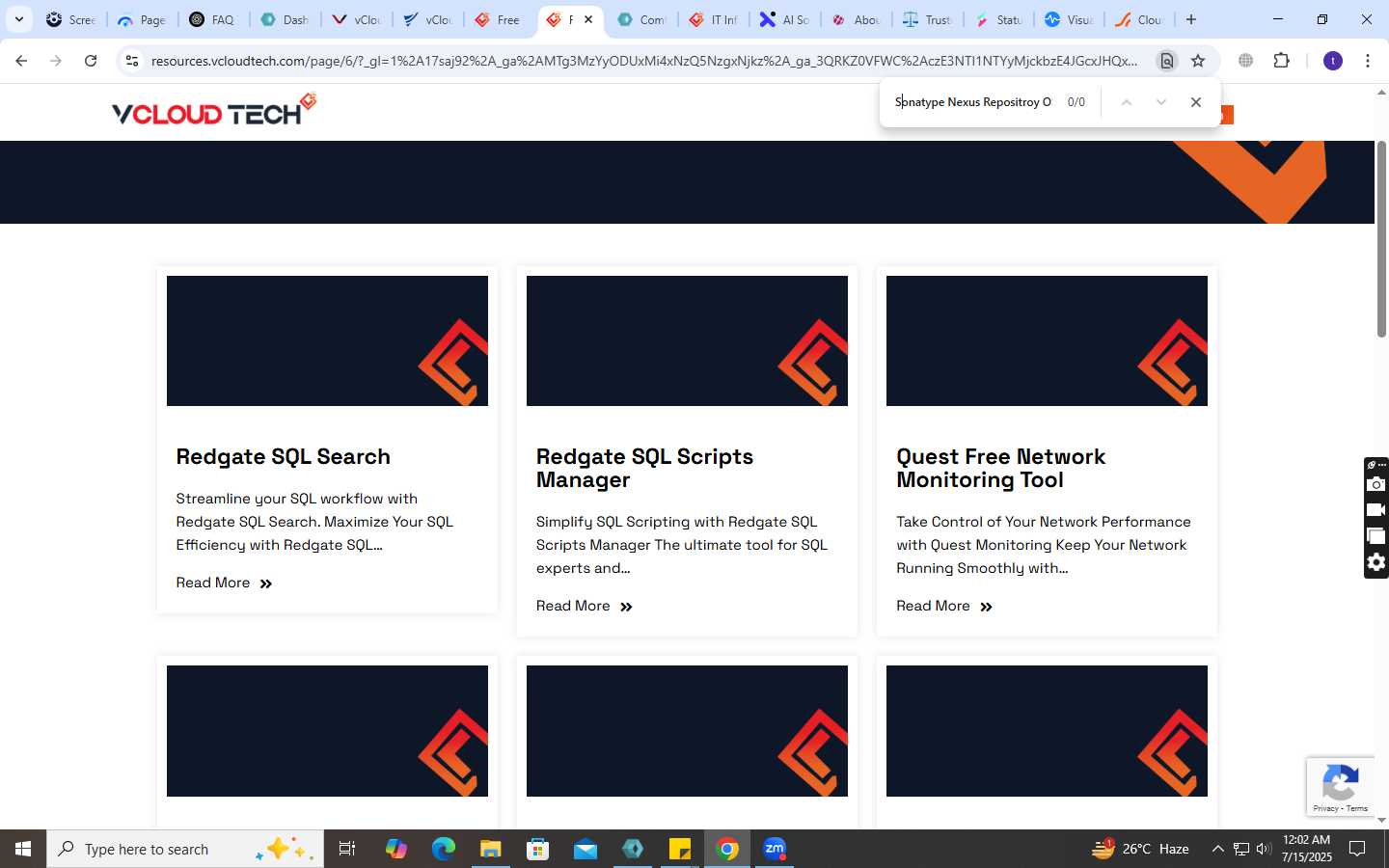Bookmark this page with the star icon

1198,61
